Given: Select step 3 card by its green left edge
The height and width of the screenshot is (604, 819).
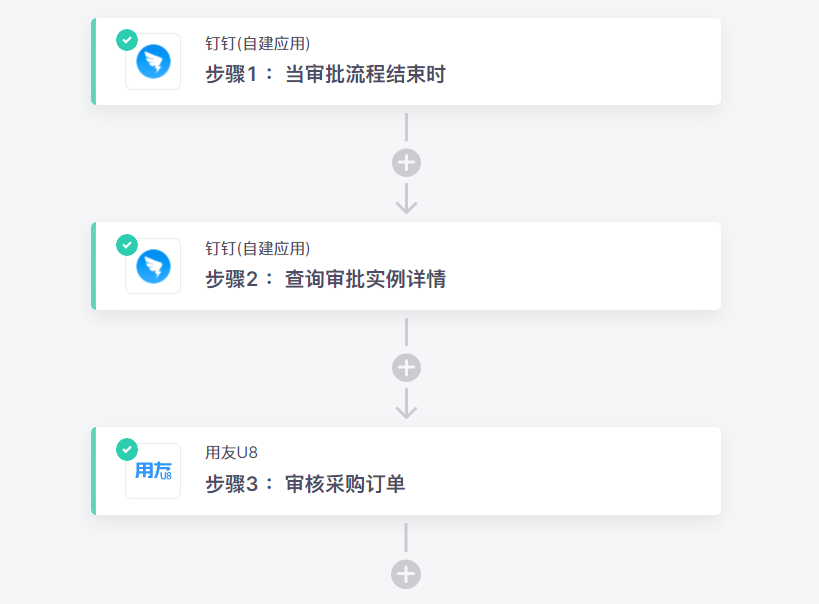Looking at the screenshot, I should tap(94, 471).
